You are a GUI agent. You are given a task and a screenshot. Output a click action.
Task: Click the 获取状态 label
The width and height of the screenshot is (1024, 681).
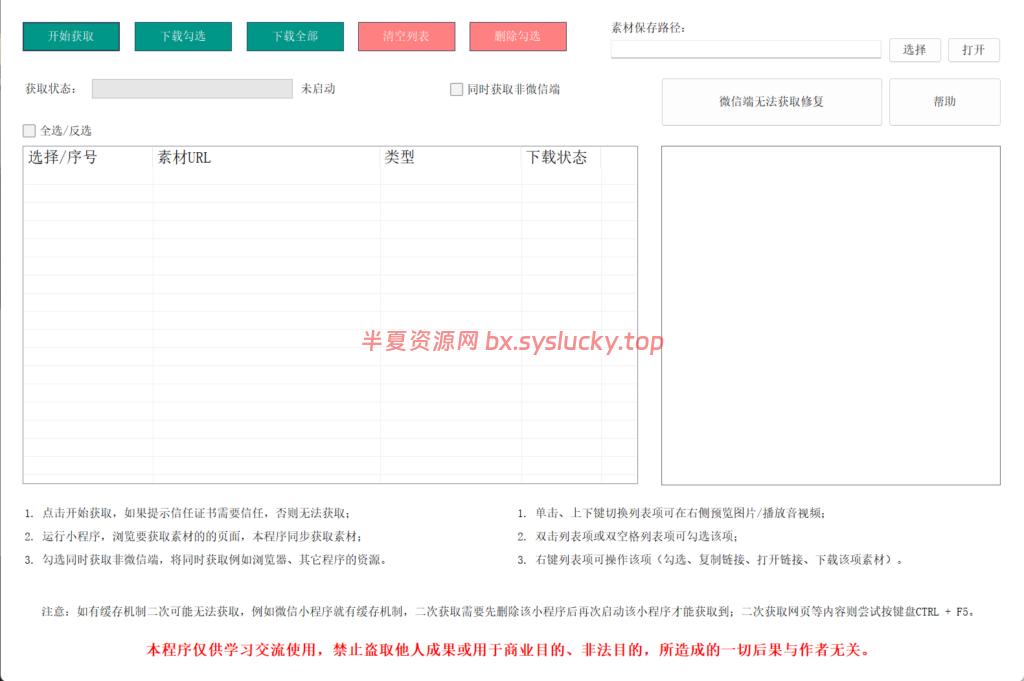(x=50, y=89)
